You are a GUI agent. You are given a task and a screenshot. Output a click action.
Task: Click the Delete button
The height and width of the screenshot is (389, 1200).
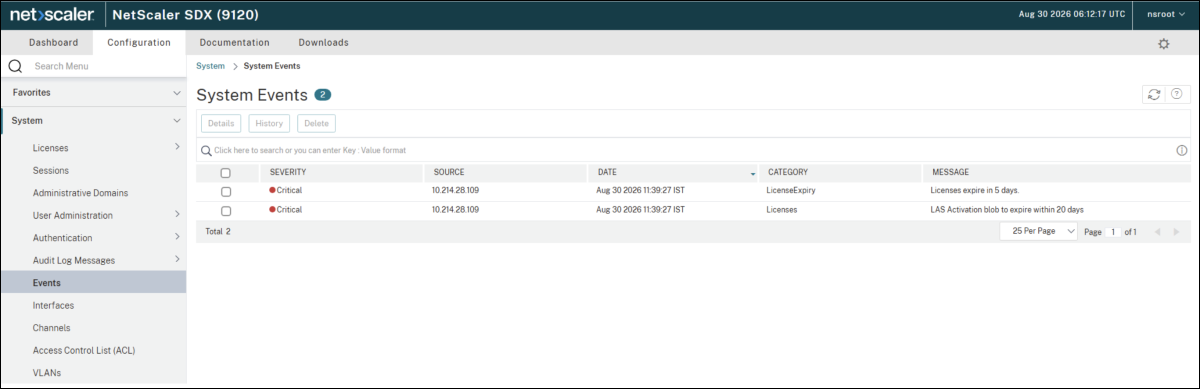pos(316,123)
